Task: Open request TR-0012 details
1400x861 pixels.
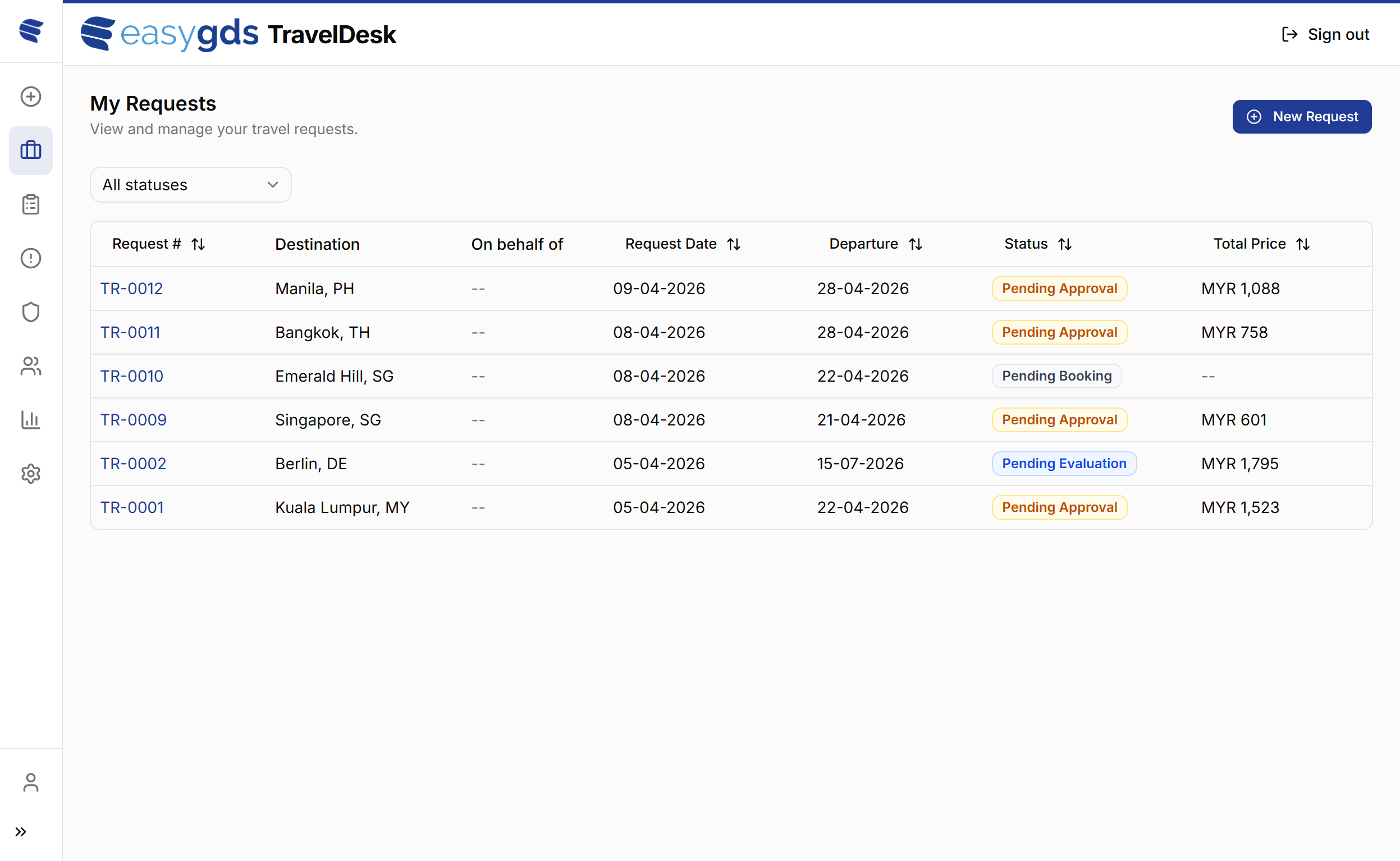Action: [131, 288]
